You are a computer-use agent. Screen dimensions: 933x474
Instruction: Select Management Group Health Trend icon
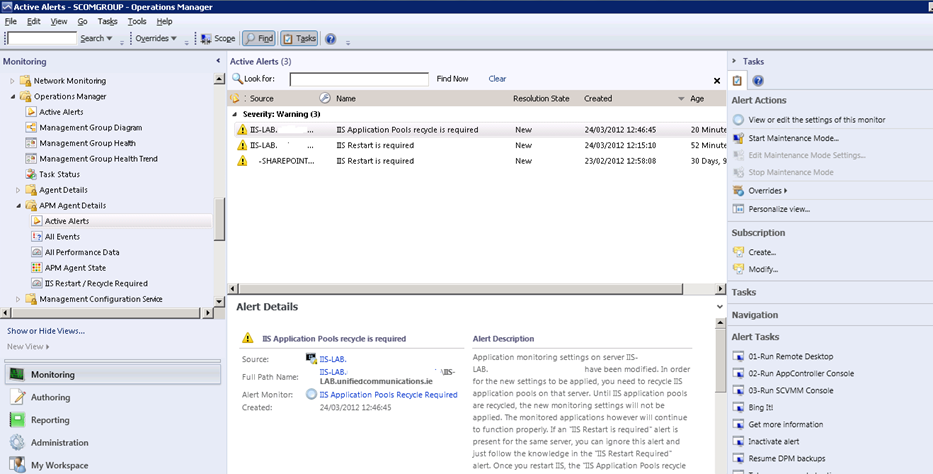31,158
